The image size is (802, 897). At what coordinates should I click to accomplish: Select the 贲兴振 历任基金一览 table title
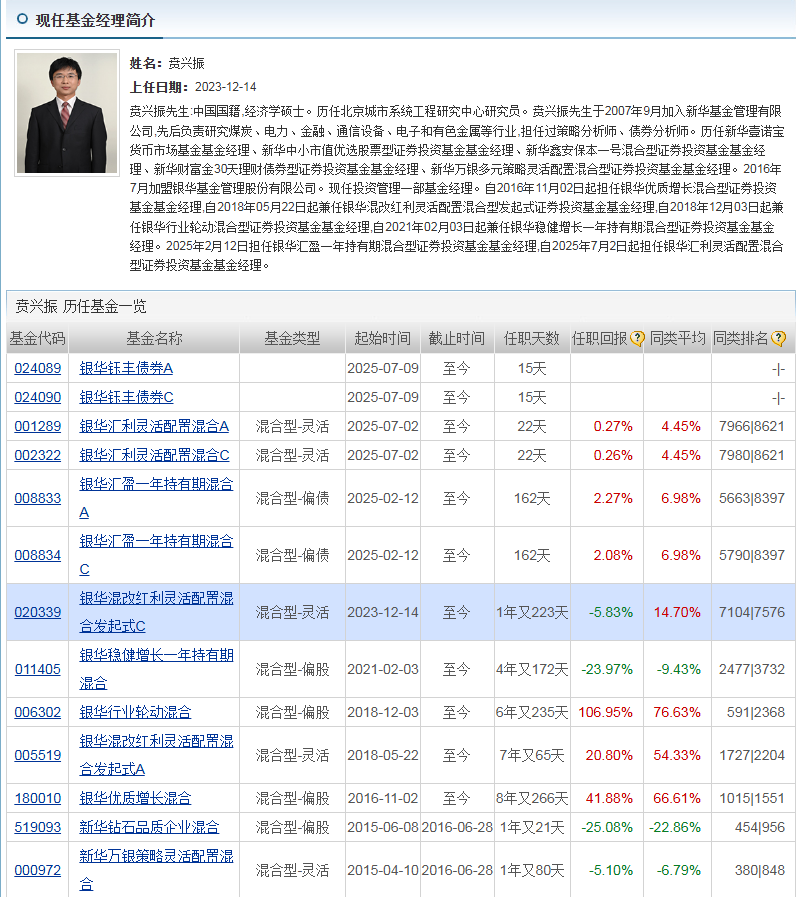(81, 307)
